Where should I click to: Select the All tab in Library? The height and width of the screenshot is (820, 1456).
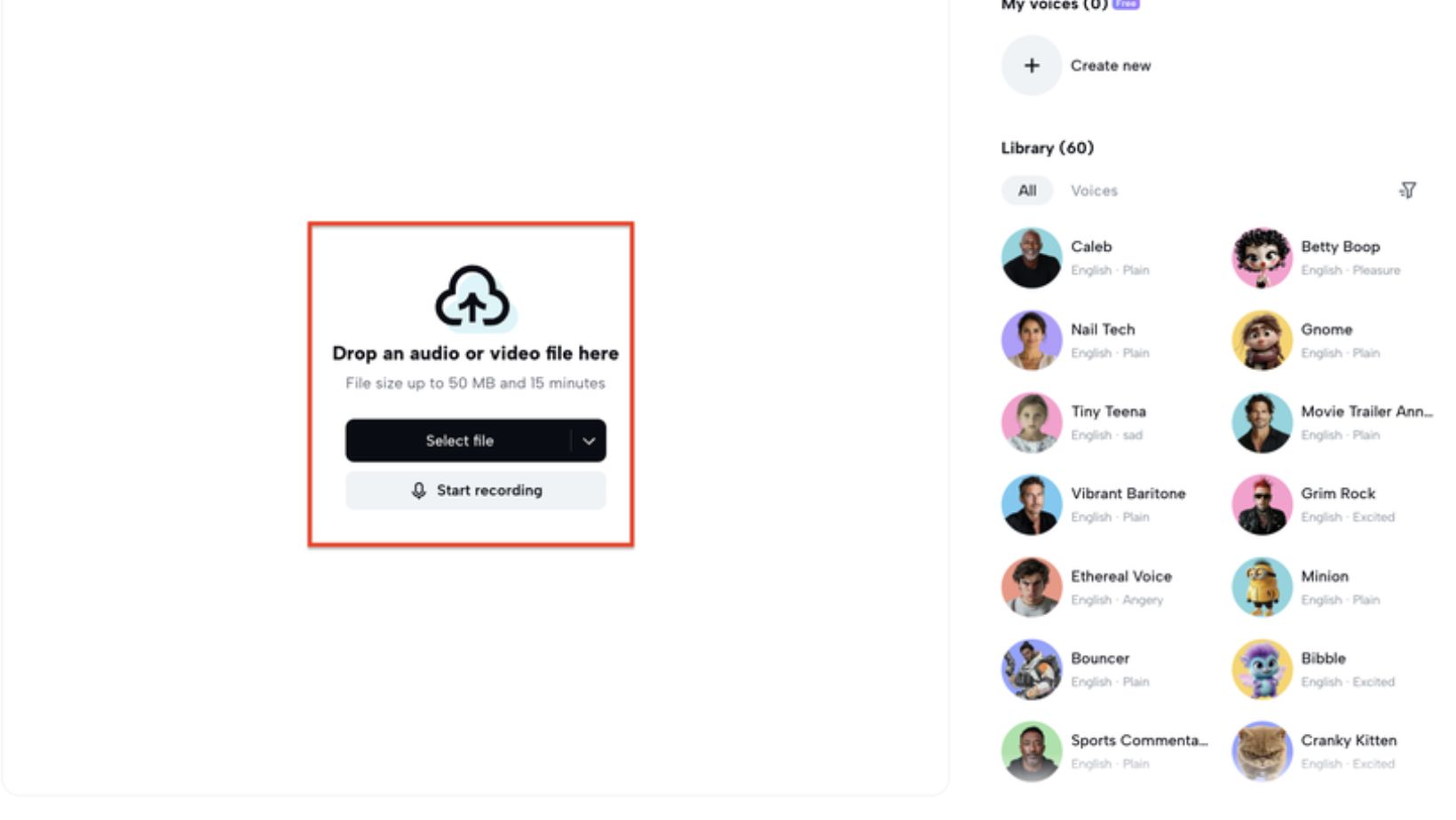[x=1027, y=191]
